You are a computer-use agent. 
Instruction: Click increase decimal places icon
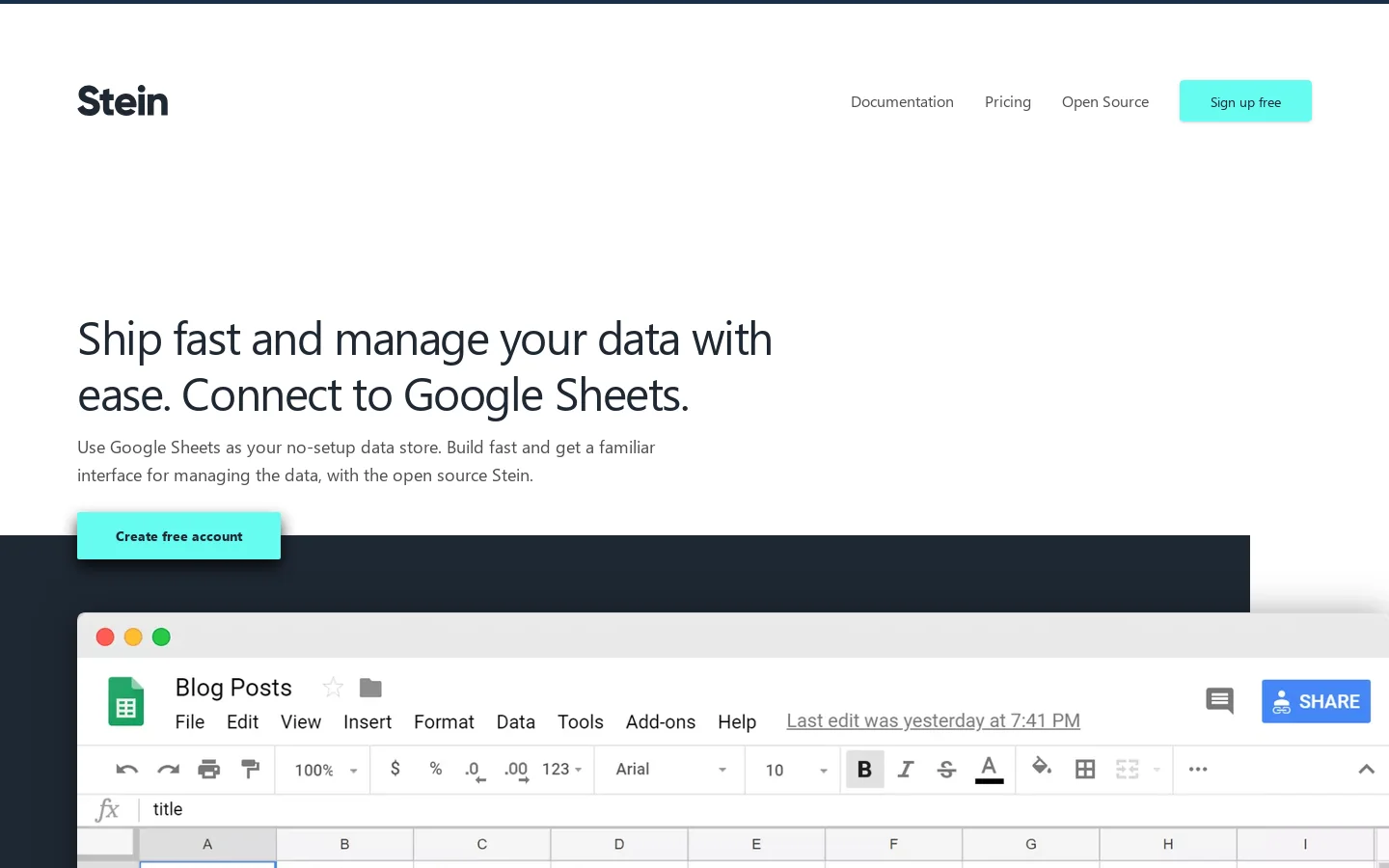click(517, 771)
